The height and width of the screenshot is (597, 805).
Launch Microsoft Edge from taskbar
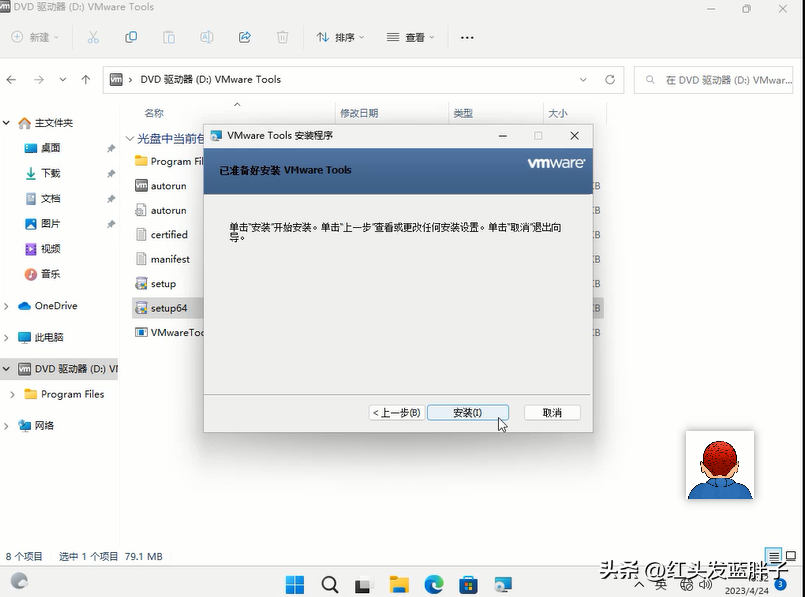[x=434, y=584]
